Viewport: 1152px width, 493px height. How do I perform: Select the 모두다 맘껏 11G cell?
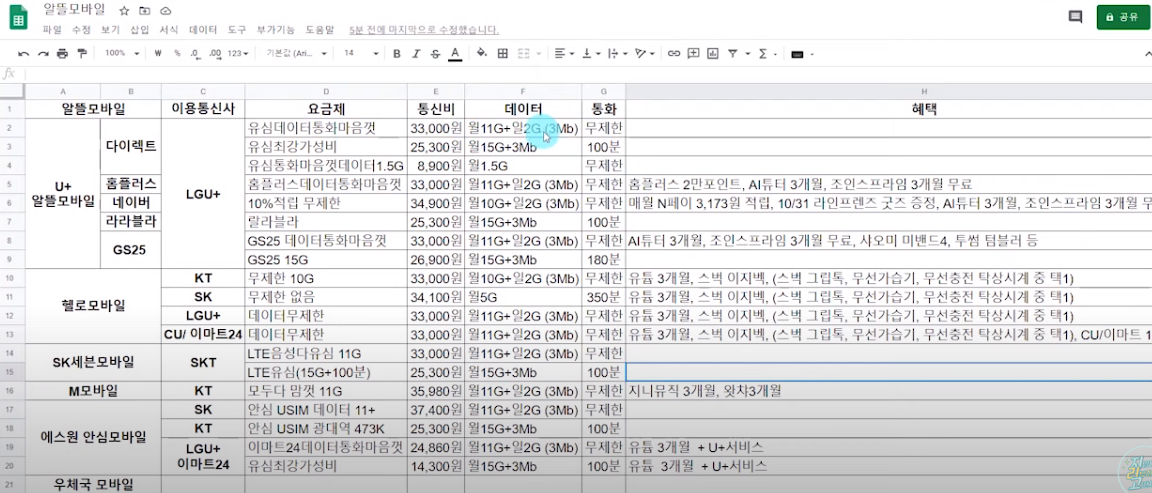pyautogui.click(x=326, y=391)
